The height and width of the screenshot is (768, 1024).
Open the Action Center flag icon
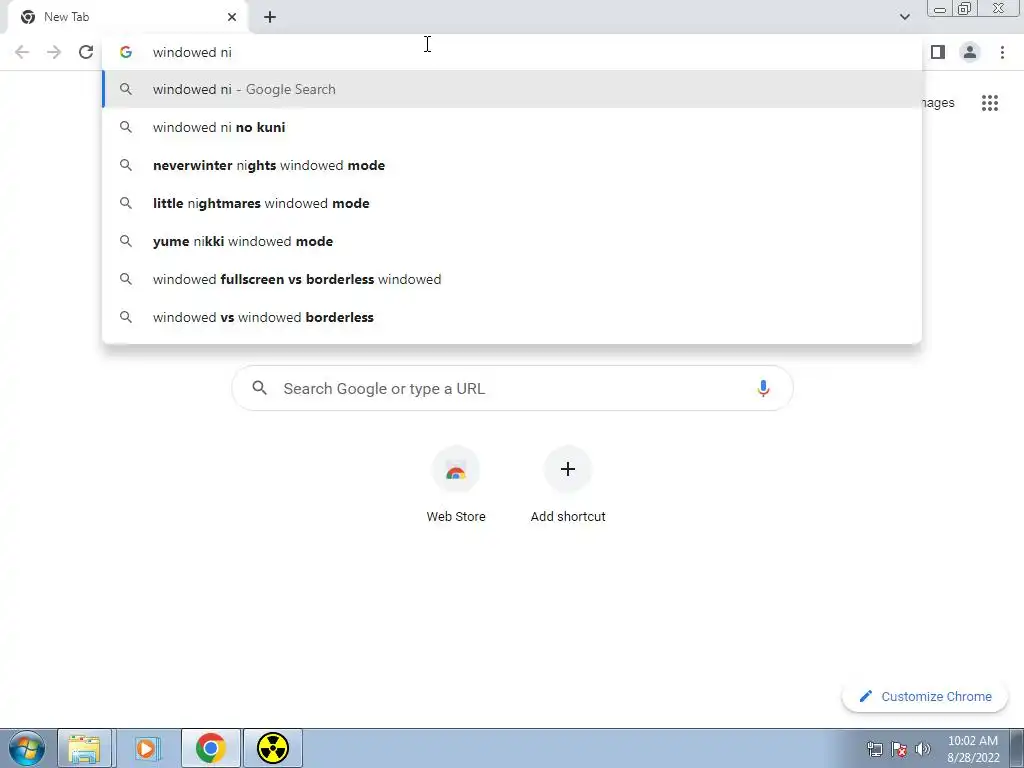(x=899, y=749)
